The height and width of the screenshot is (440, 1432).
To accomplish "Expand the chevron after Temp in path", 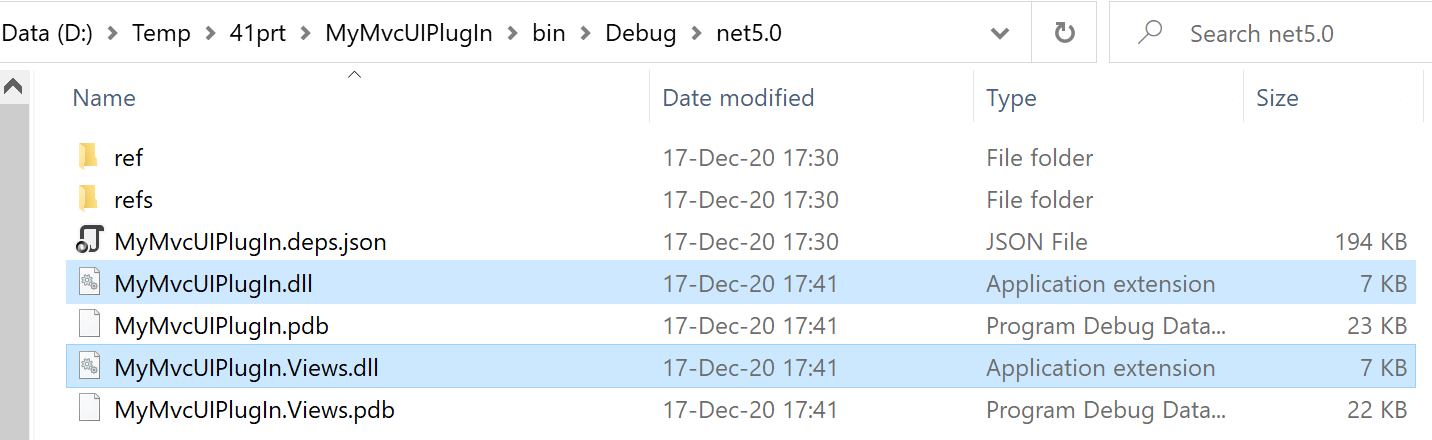I will [x=210, y=33].
